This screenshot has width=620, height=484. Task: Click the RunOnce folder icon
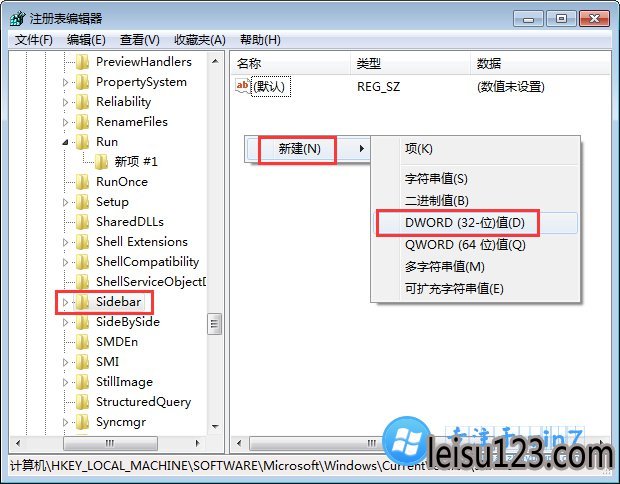tap(83, 182)
